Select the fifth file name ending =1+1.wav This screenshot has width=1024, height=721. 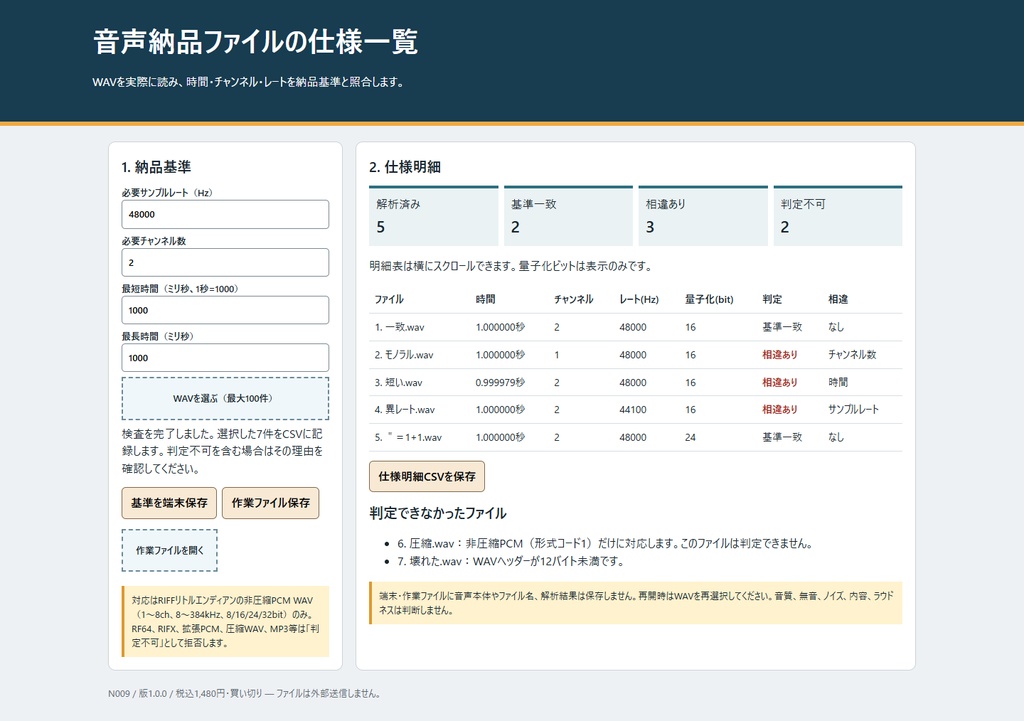[x=408, y=438]
